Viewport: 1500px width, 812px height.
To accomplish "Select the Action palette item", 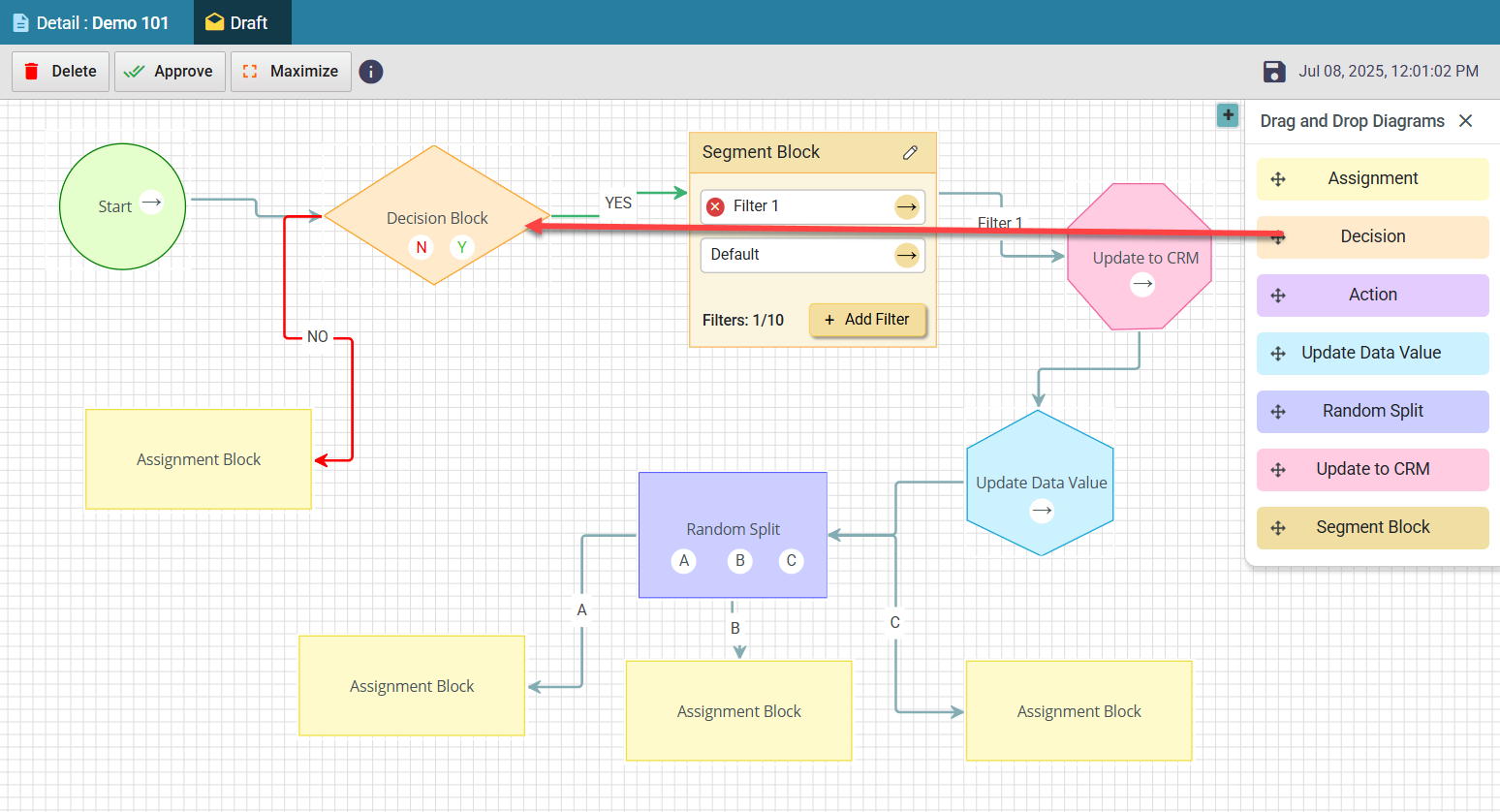I will click(x=1373, y=296).
